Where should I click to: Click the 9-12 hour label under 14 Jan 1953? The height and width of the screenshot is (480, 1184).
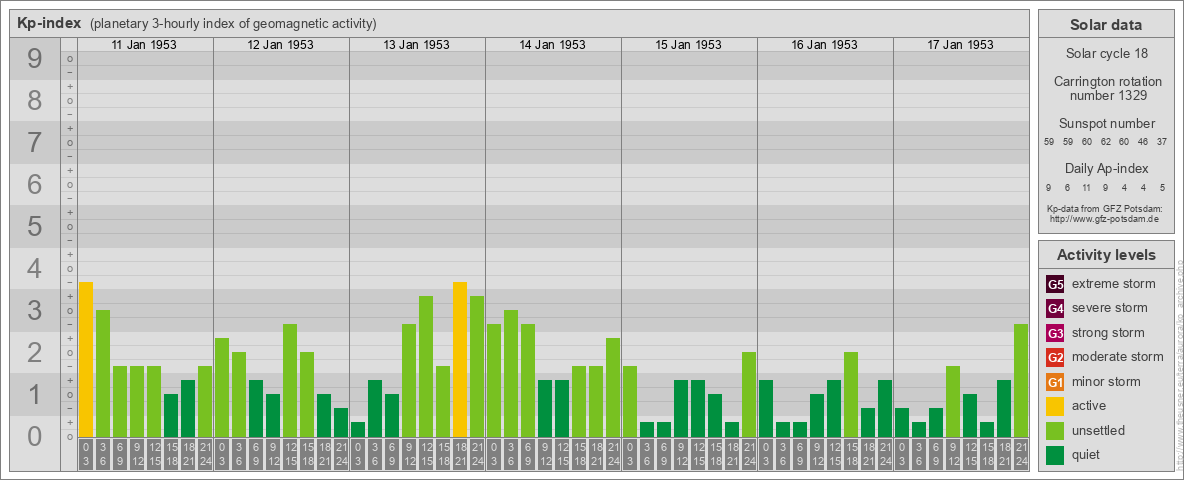(545, 455)
